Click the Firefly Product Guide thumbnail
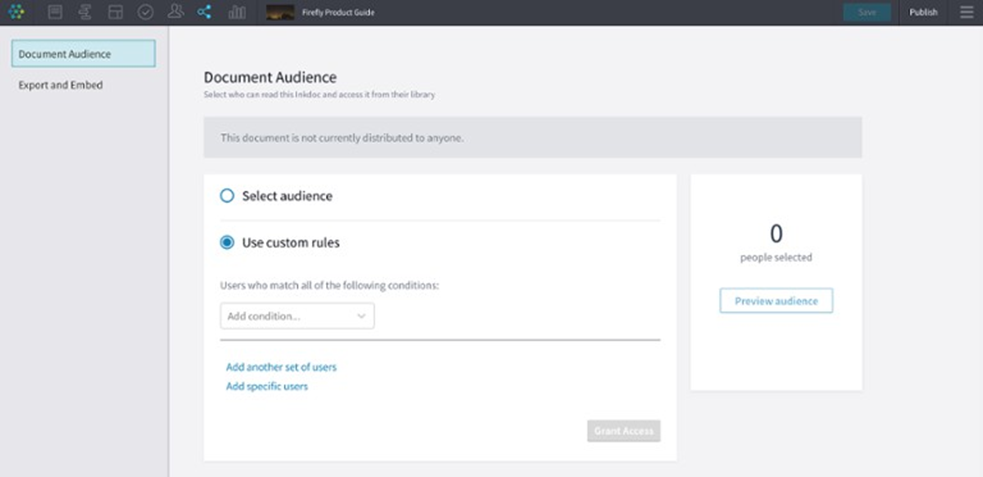This screenshot has width=983, height=477. (x=280, y=12)
